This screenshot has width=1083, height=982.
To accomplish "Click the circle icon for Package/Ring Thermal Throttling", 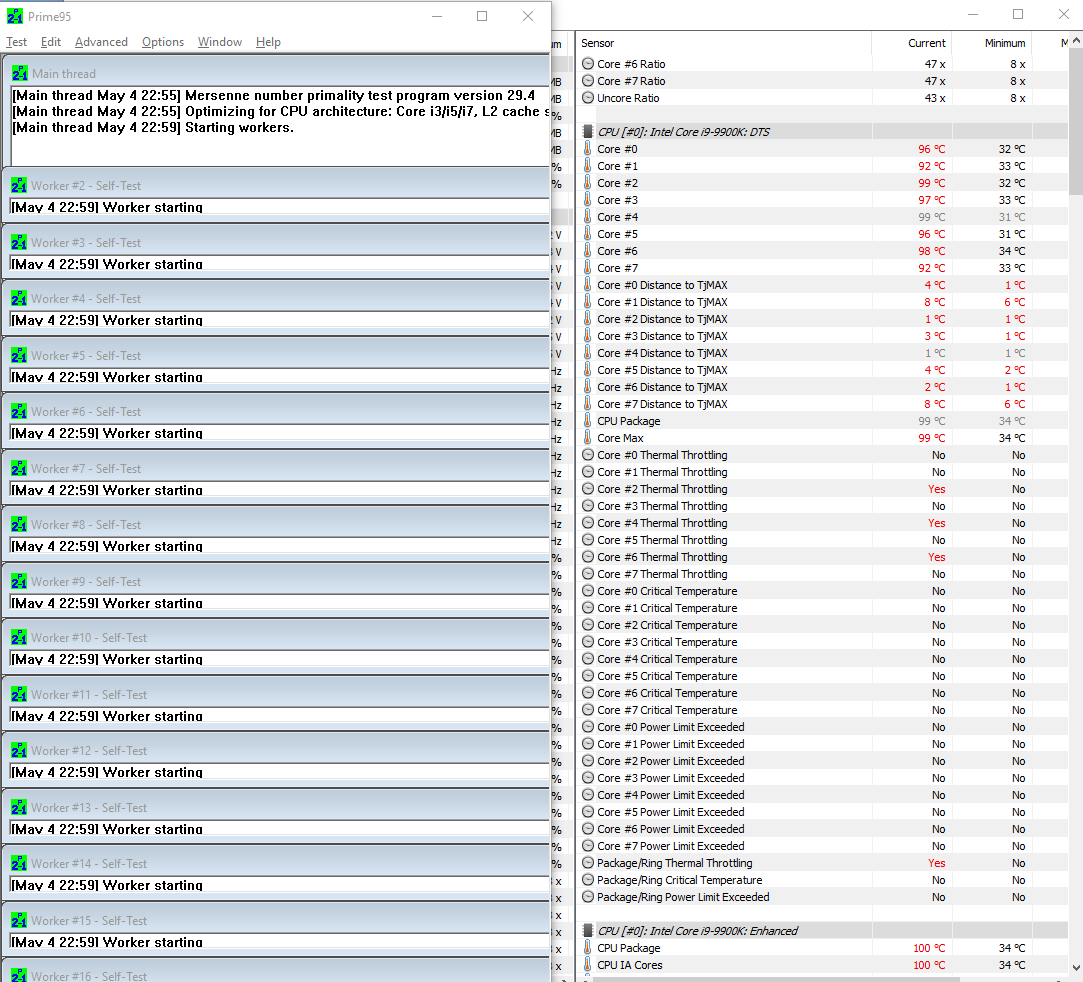I will (x=588, y=863).
